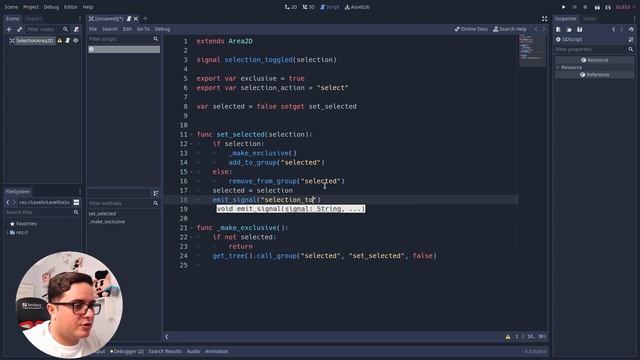Open the Editor menu
This screenshot has height=360, width=640.
point(71,7)
